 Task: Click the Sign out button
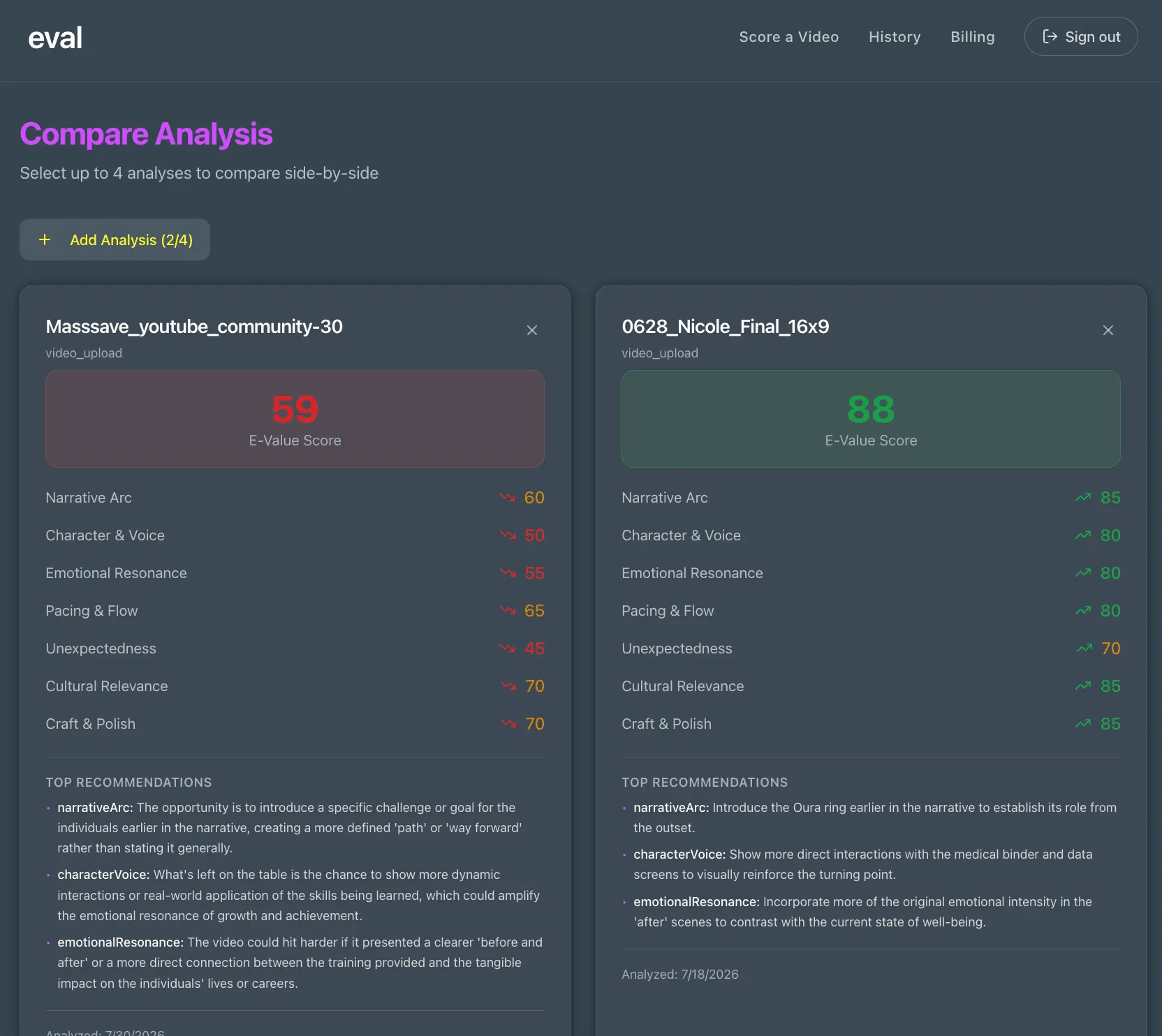pos(1081,36)
